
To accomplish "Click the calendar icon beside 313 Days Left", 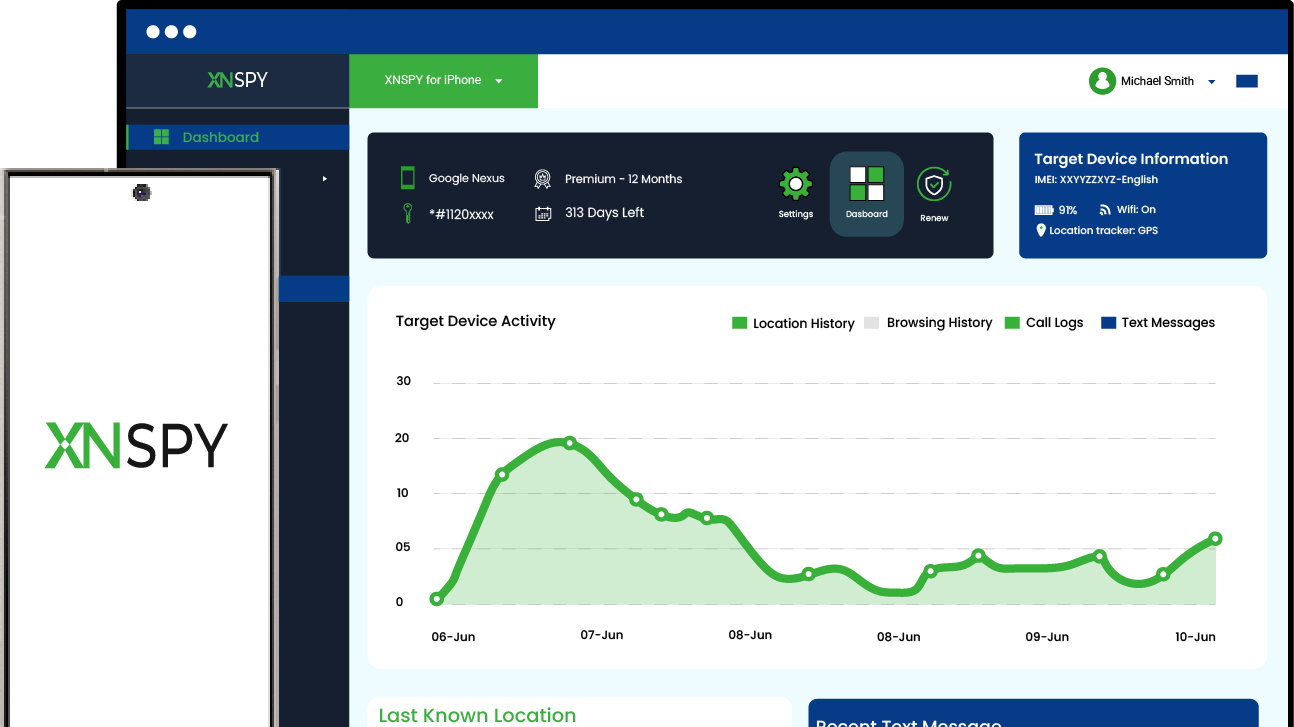I will [543, 213].
